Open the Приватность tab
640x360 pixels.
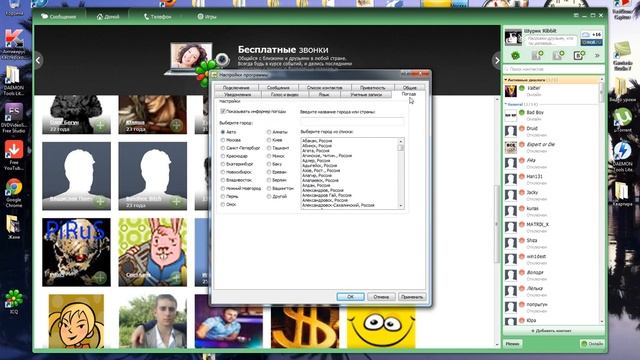pyautogui.click(x=372, y=88)
